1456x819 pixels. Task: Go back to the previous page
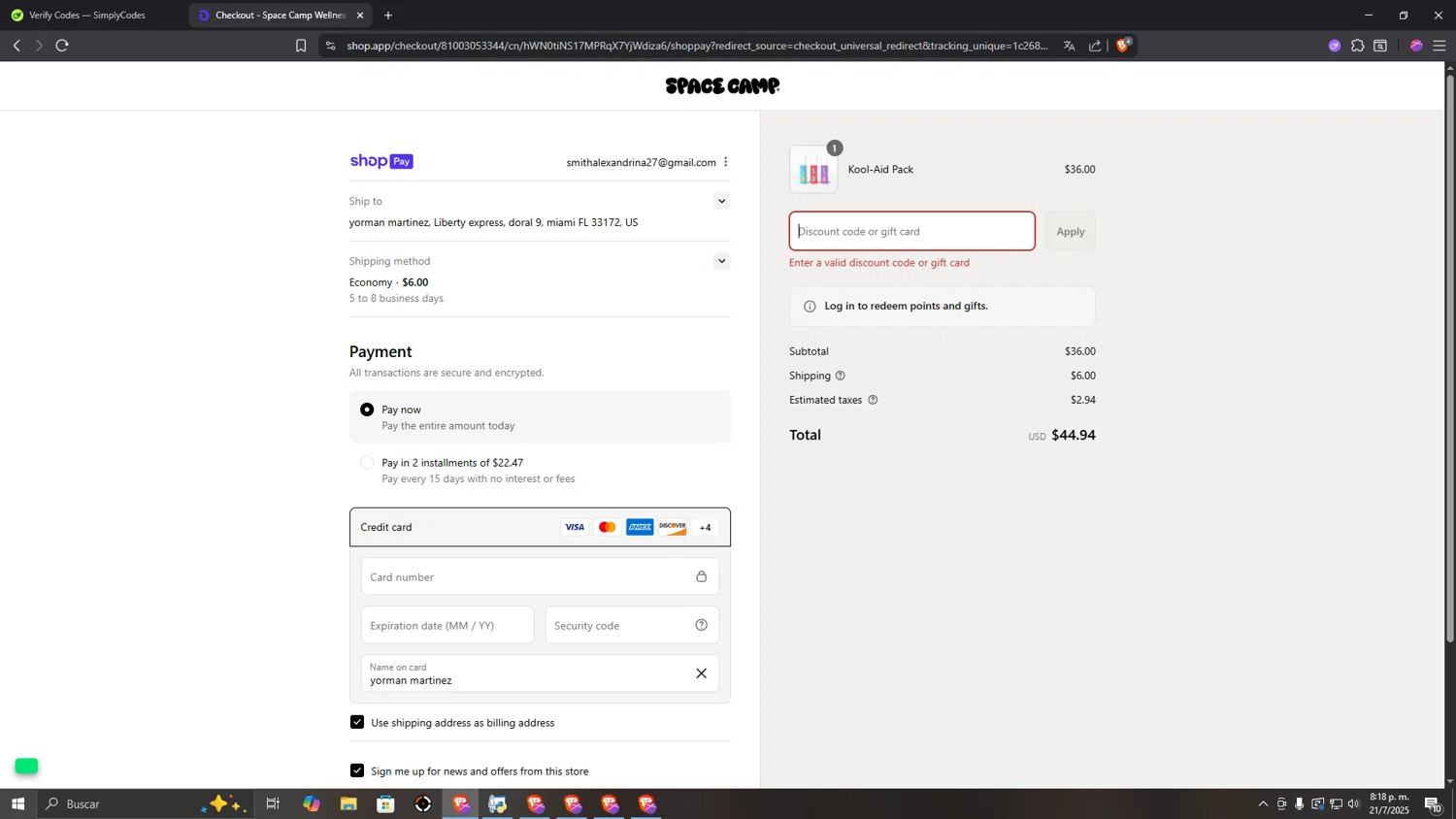coord(17,46)
